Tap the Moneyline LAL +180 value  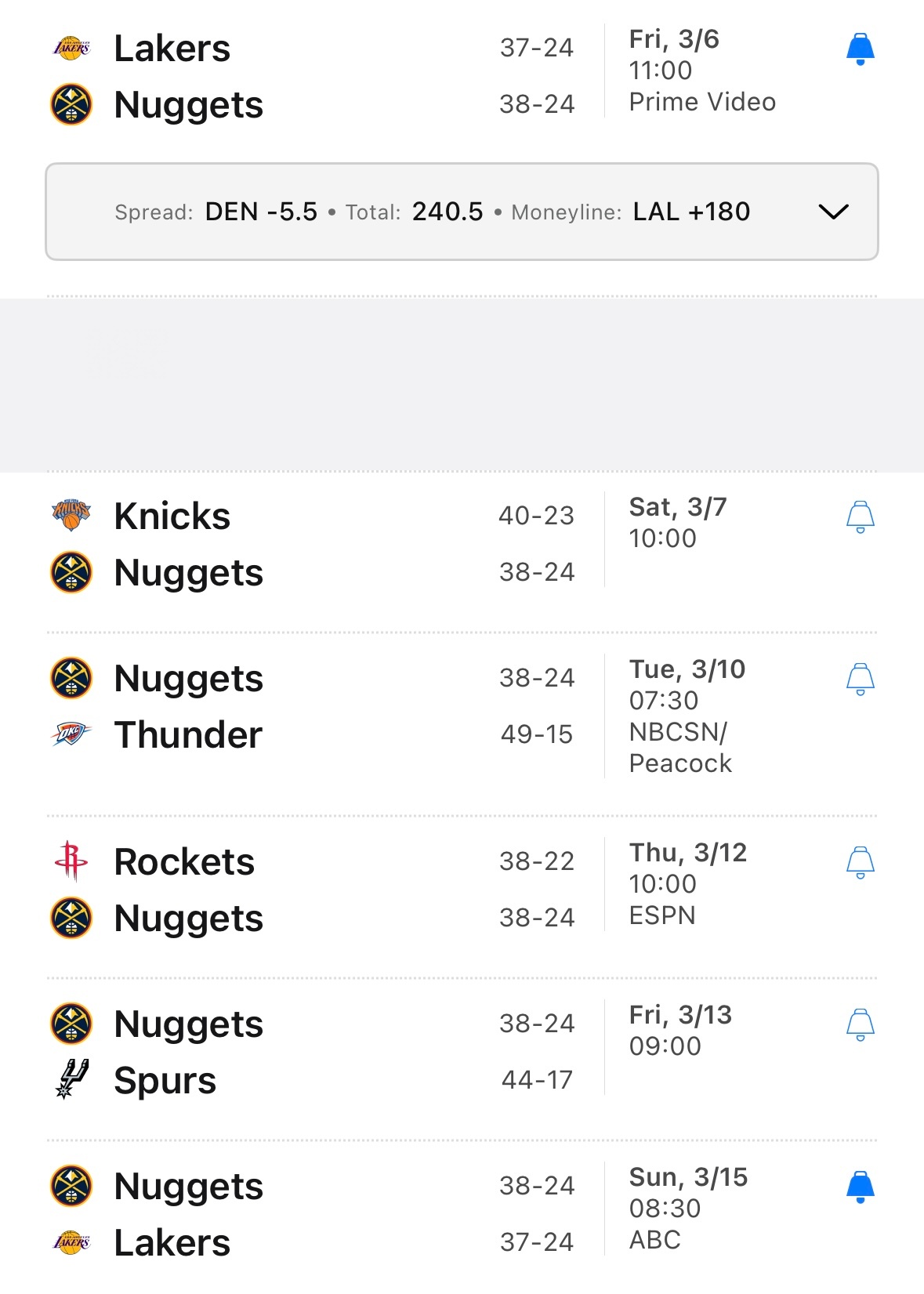click(691, 212)
